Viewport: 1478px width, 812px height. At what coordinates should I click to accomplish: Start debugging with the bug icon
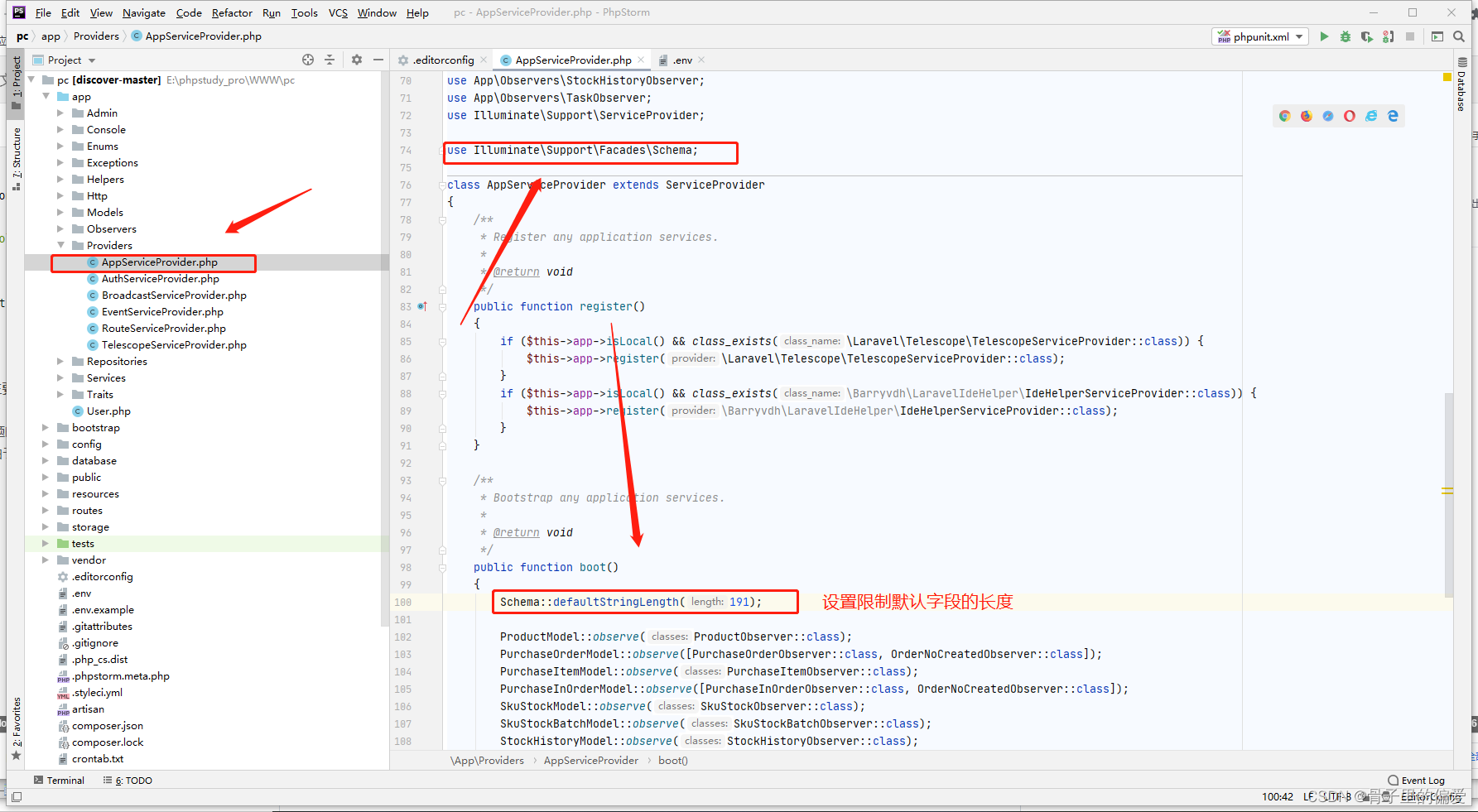[x=1346, y=36]
